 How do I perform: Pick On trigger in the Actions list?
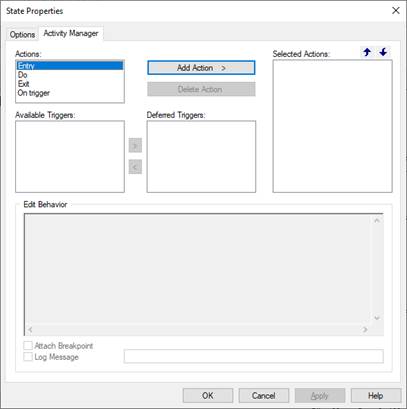[x=70, y=93]
